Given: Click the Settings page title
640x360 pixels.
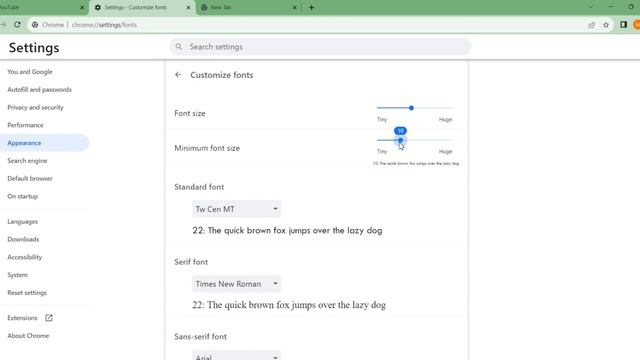Looking at the screenshot, I should [34, 48].
